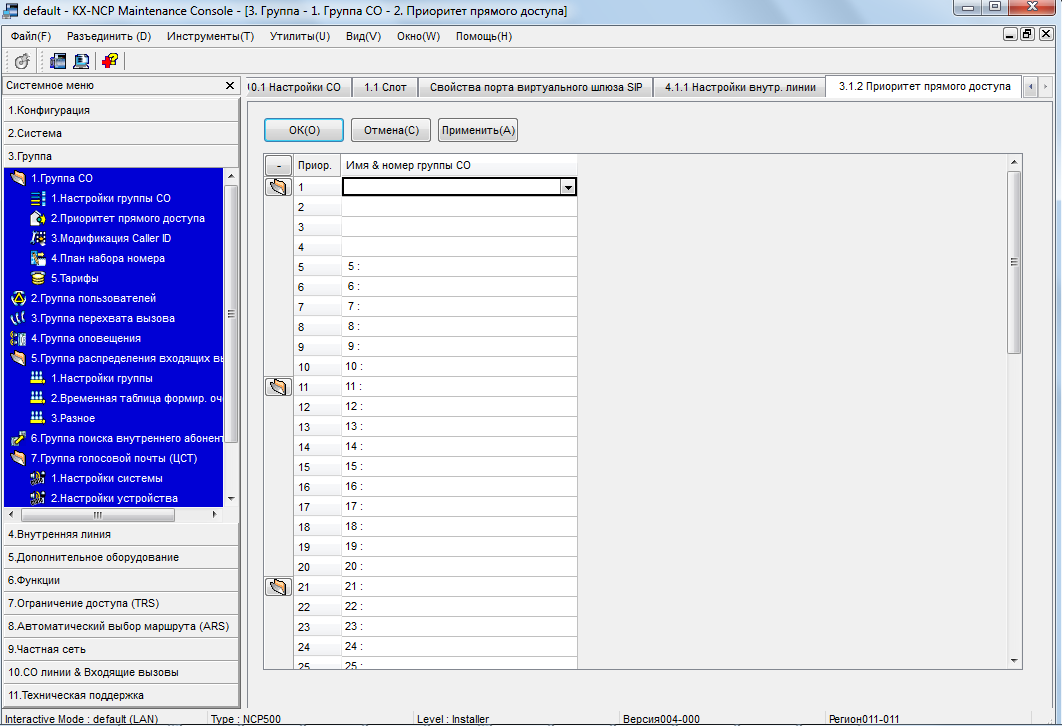Switch to the 1.1 Слот tab
1062x726 pixels.
(385, 87)
